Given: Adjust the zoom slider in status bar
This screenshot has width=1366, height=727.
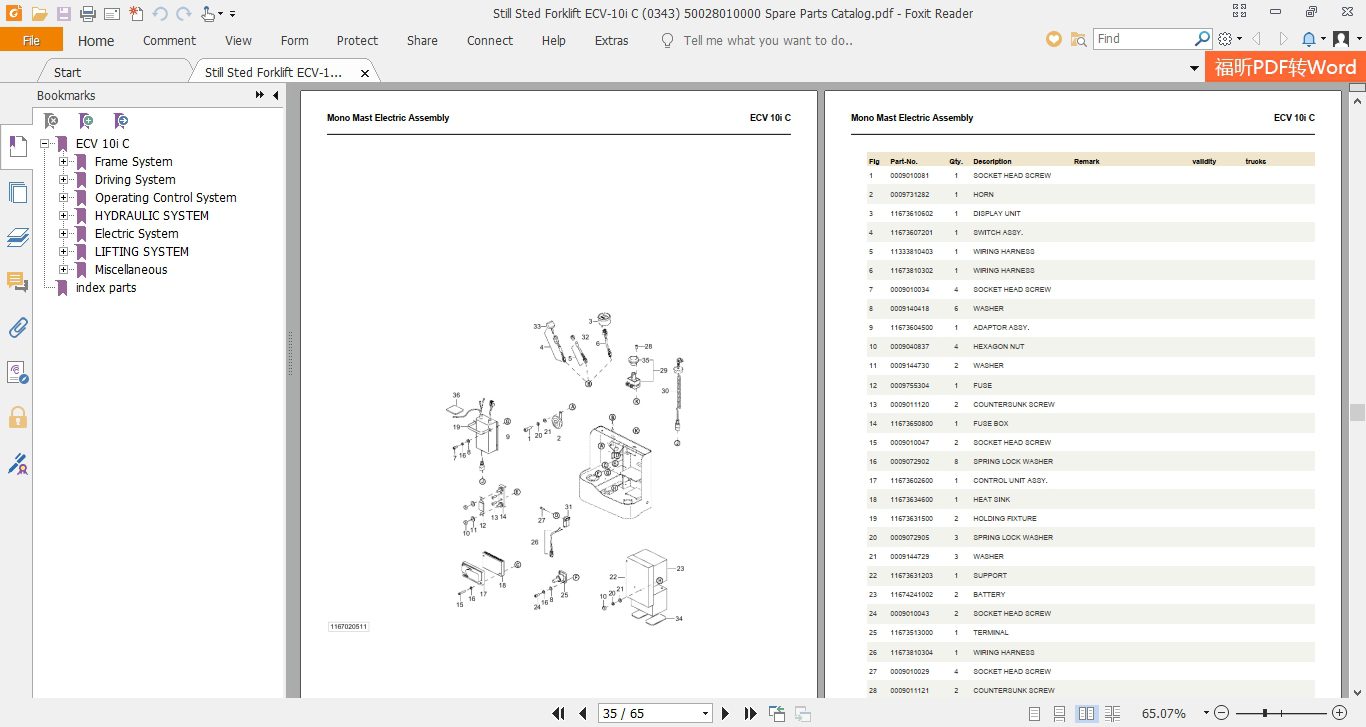Looking at the screenshot, I should [1266, 713].
